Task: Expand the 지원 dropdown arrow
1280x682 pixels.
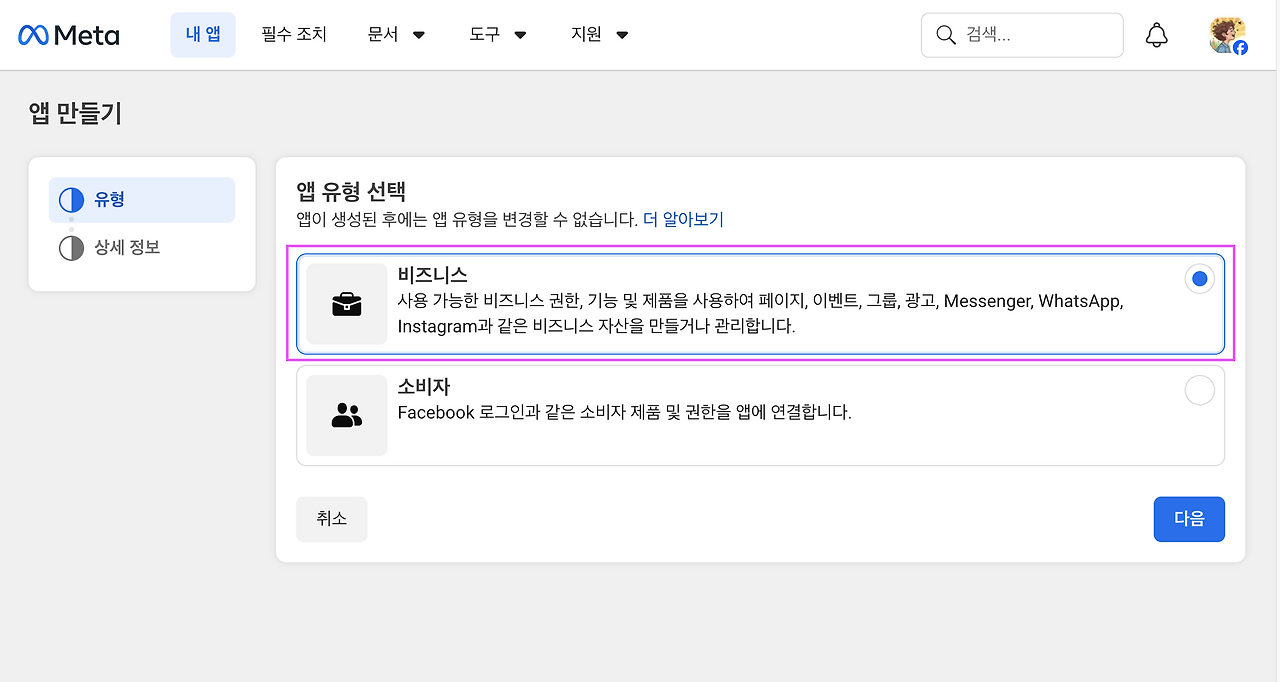Action: [622, 35]
